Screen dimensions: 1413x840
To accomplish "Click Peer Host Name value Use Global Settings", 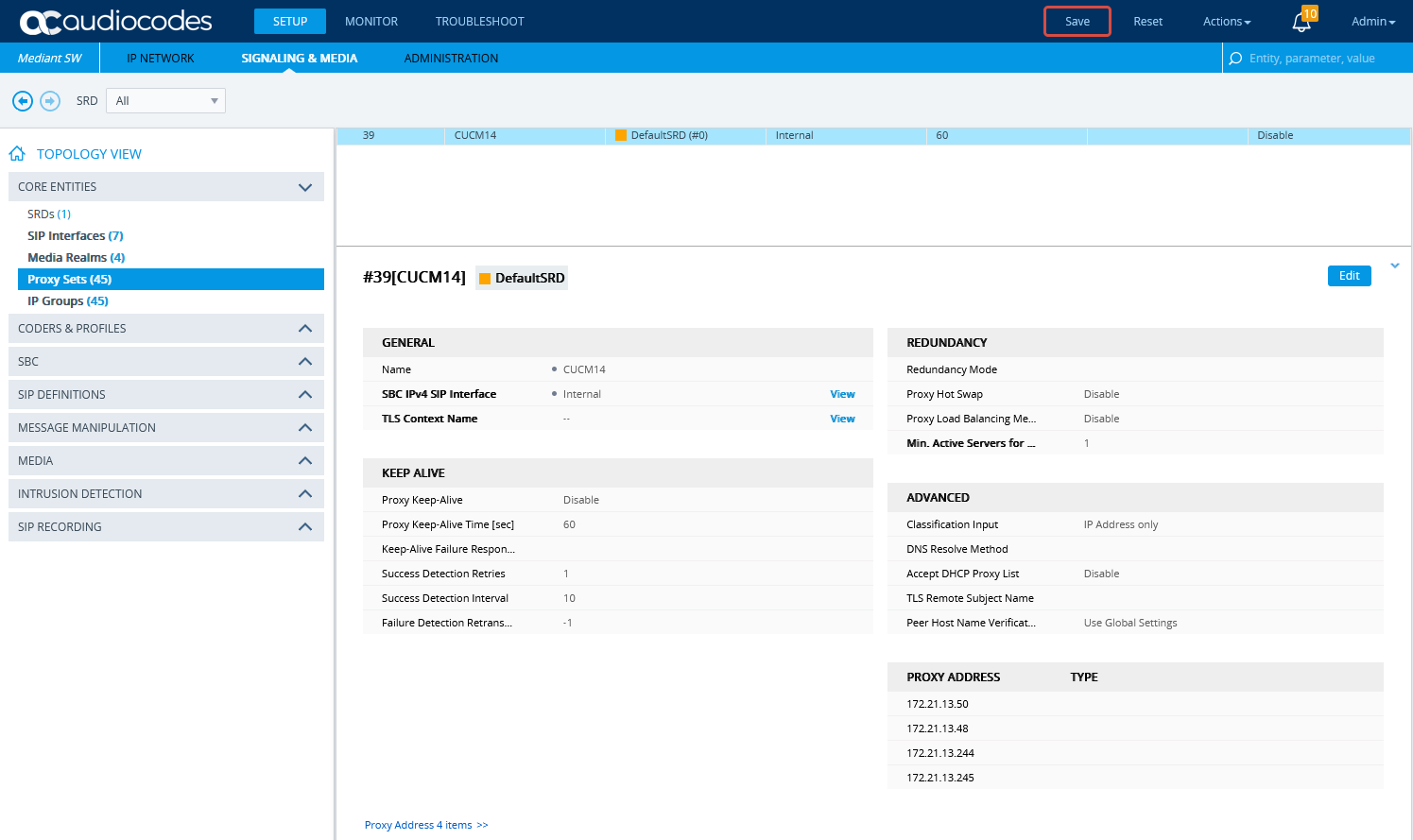I will [1130, 623].
